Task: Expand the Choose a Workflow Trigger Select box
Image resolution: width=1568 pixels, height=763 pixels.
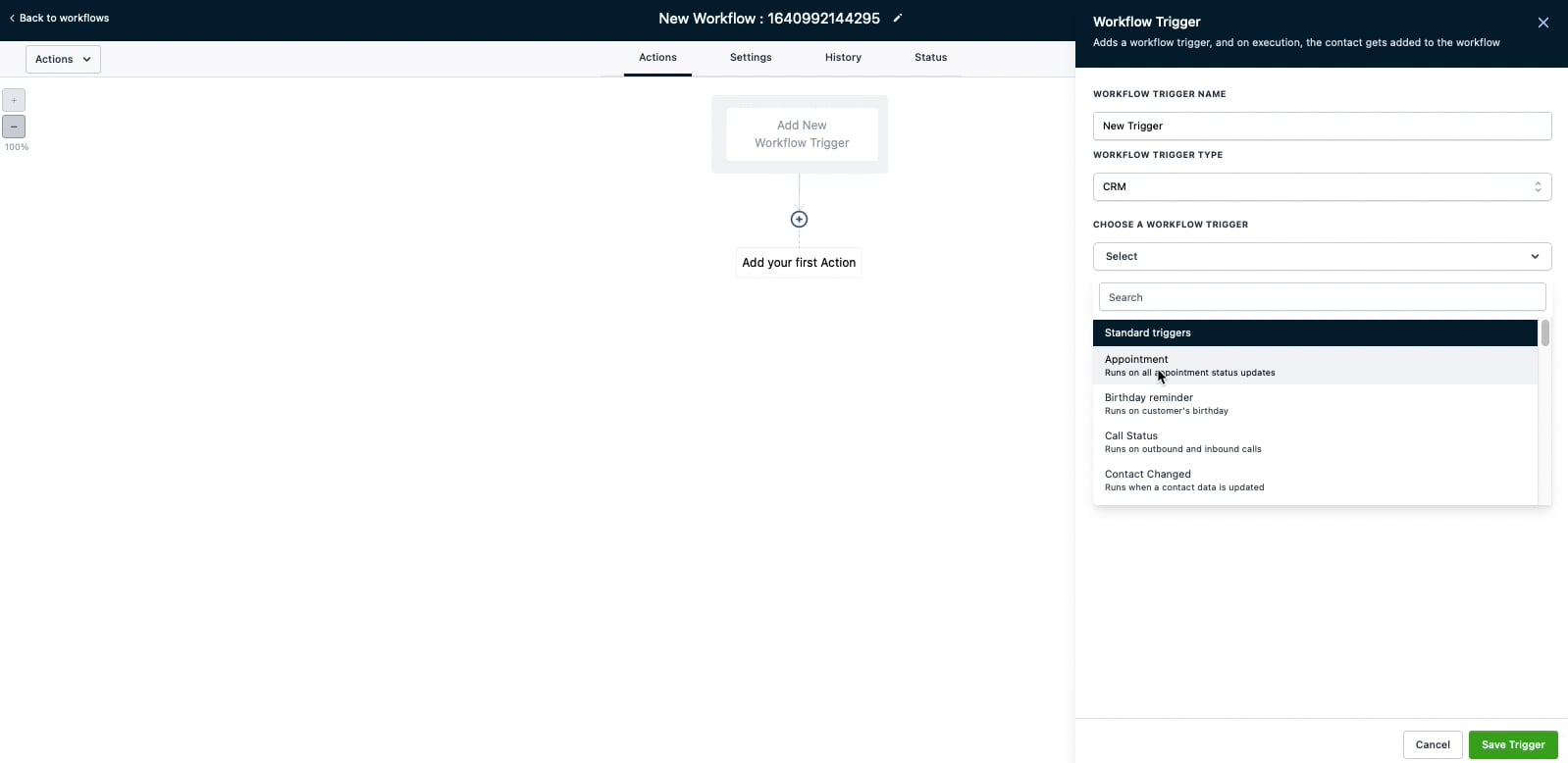Action: pos(1322,256)
